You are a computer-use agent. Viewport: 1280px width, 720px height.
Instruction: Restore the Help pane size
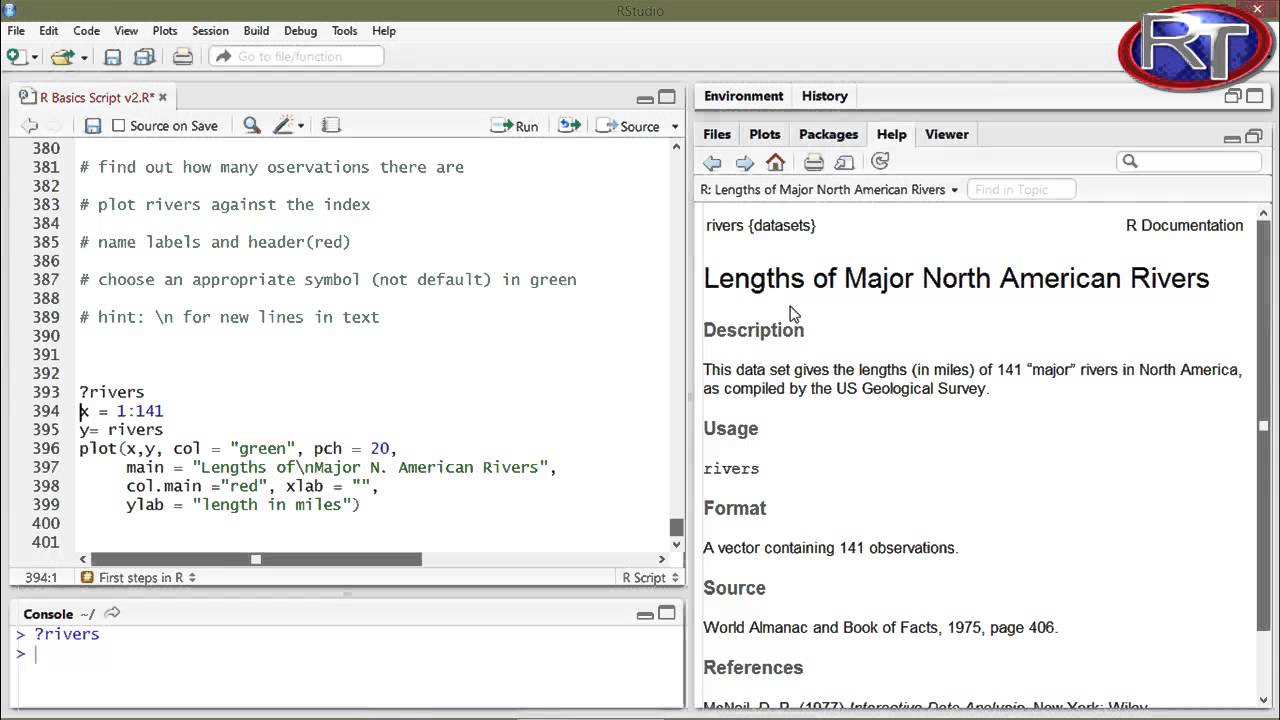click(x=1254, y=136)
